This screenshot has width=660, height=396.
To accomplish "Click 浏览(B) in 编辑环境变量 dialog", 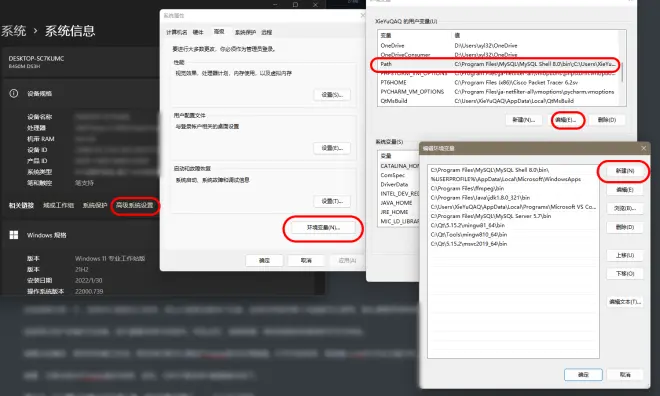I will 625,208.
